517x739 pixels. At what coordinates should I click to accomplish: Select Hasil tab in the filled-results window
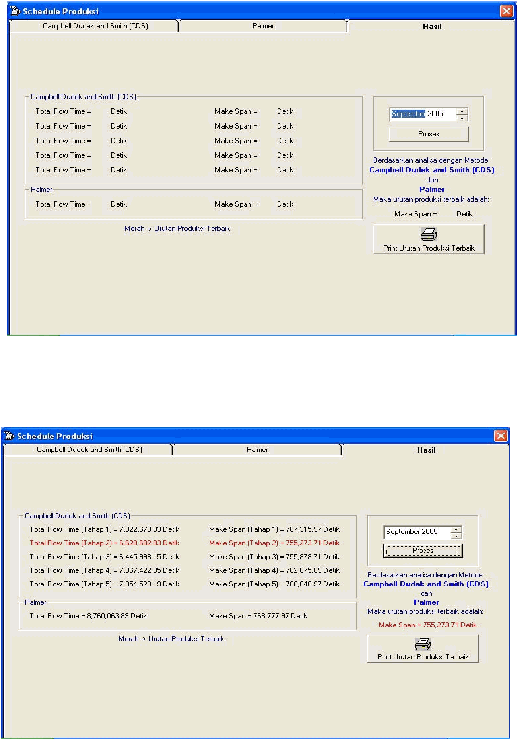pos(426,450)
